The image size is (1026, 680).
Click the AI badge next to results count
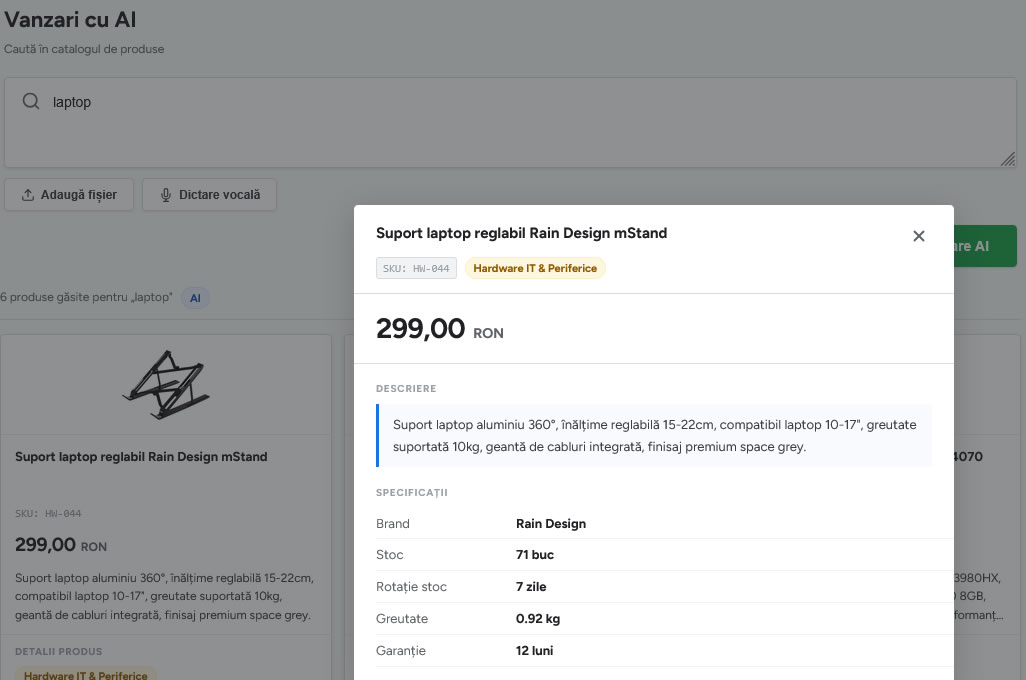coord(195,298)
